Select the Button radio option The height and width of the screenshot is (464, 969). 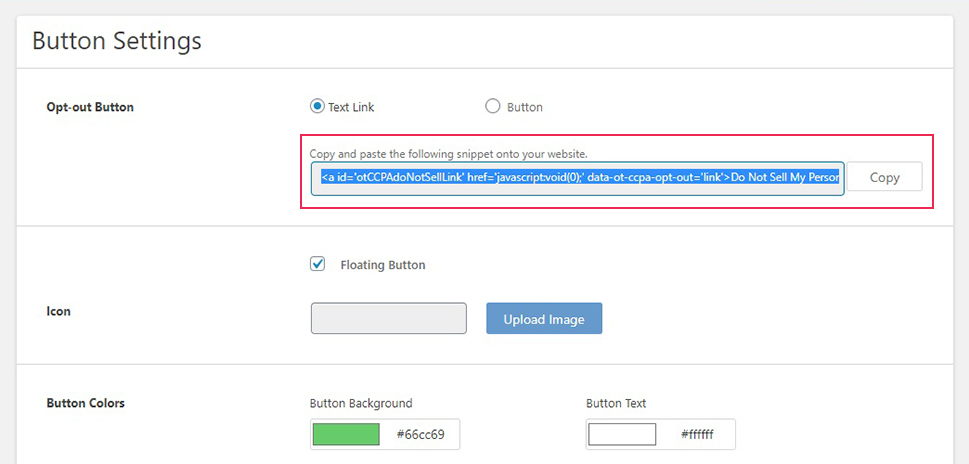[493, 106]
